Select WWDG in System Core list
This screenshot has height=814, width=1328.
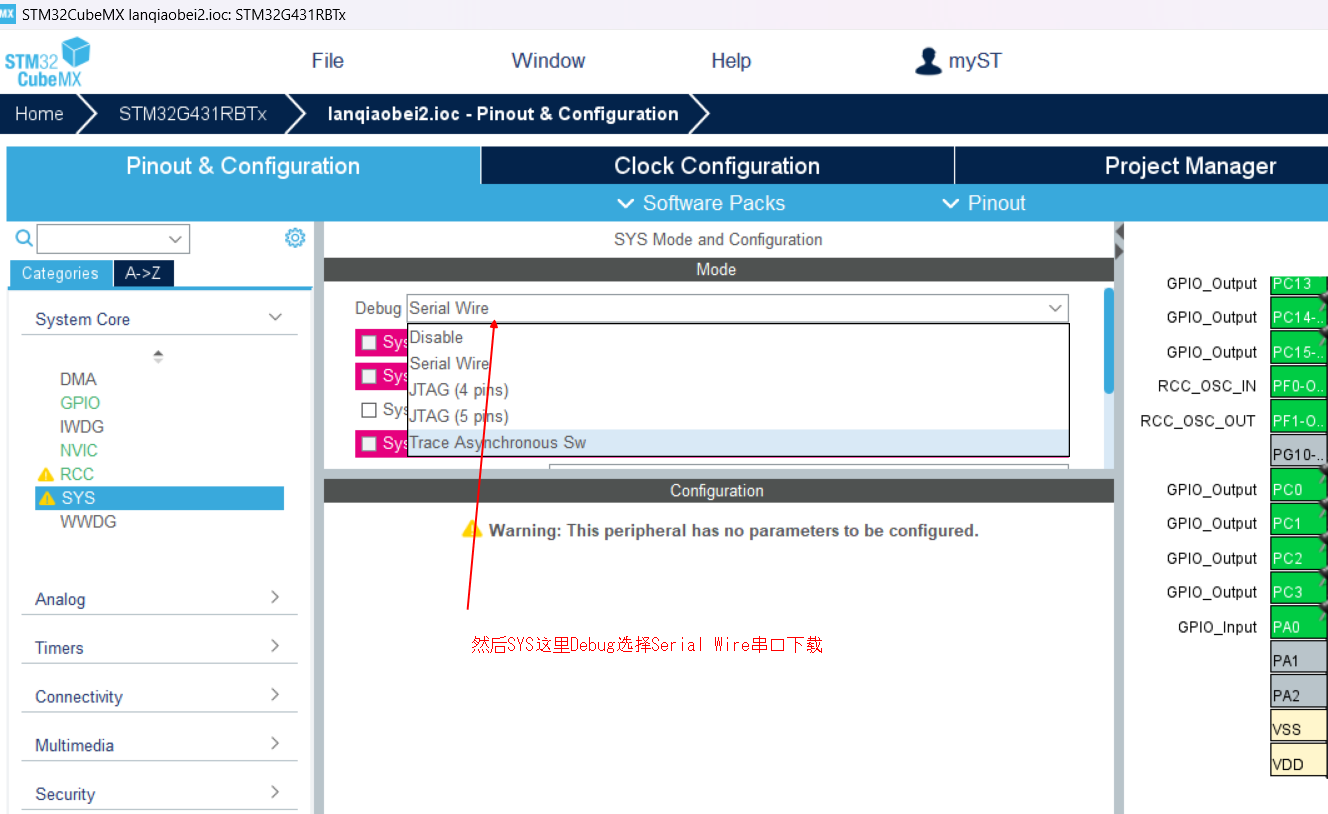[89, 522]
